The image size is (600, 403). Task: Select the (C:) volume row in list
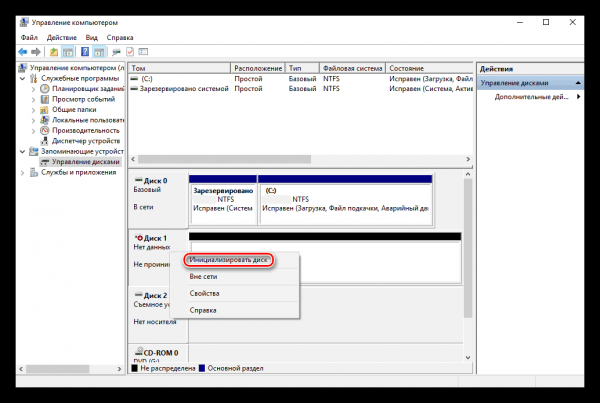[x=301, y=78]
